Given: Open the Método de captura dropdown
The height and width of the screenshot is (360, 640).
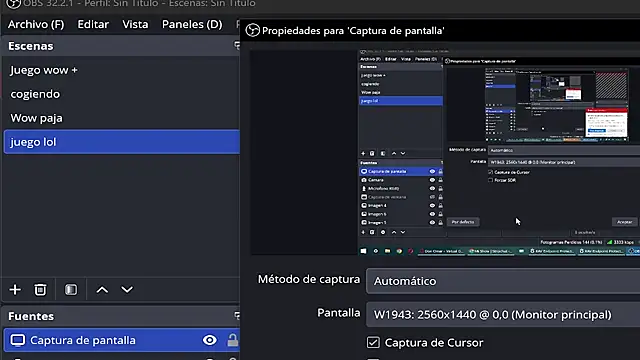Looking at the screenshot, I should 503,281.
